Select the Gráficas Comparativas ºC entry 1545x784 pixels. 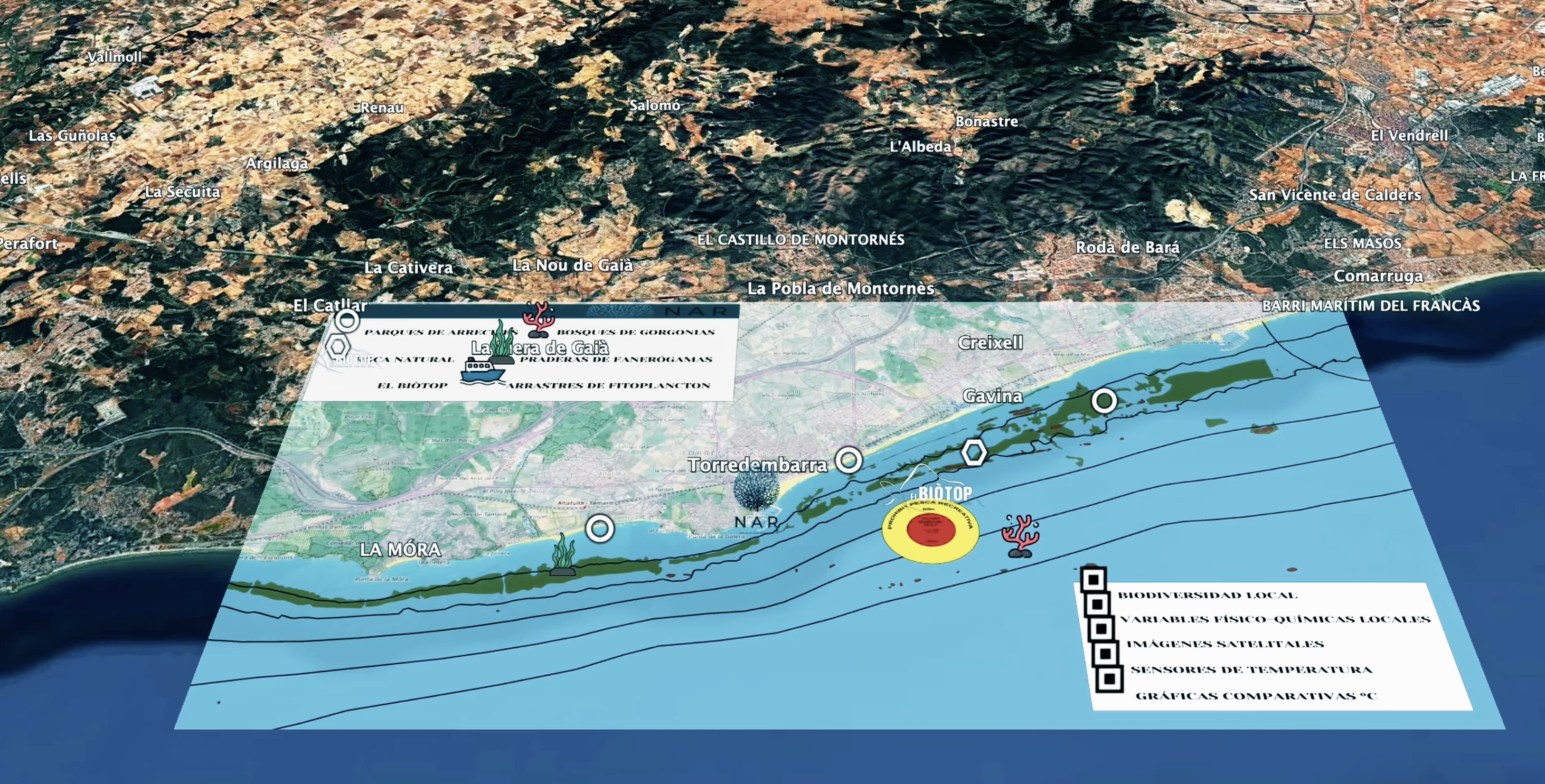[1256, 696]
